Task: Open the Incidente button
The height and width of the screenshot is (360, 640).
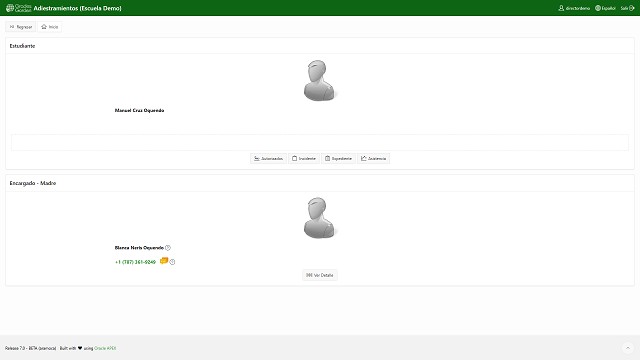Action: [304, 158]
